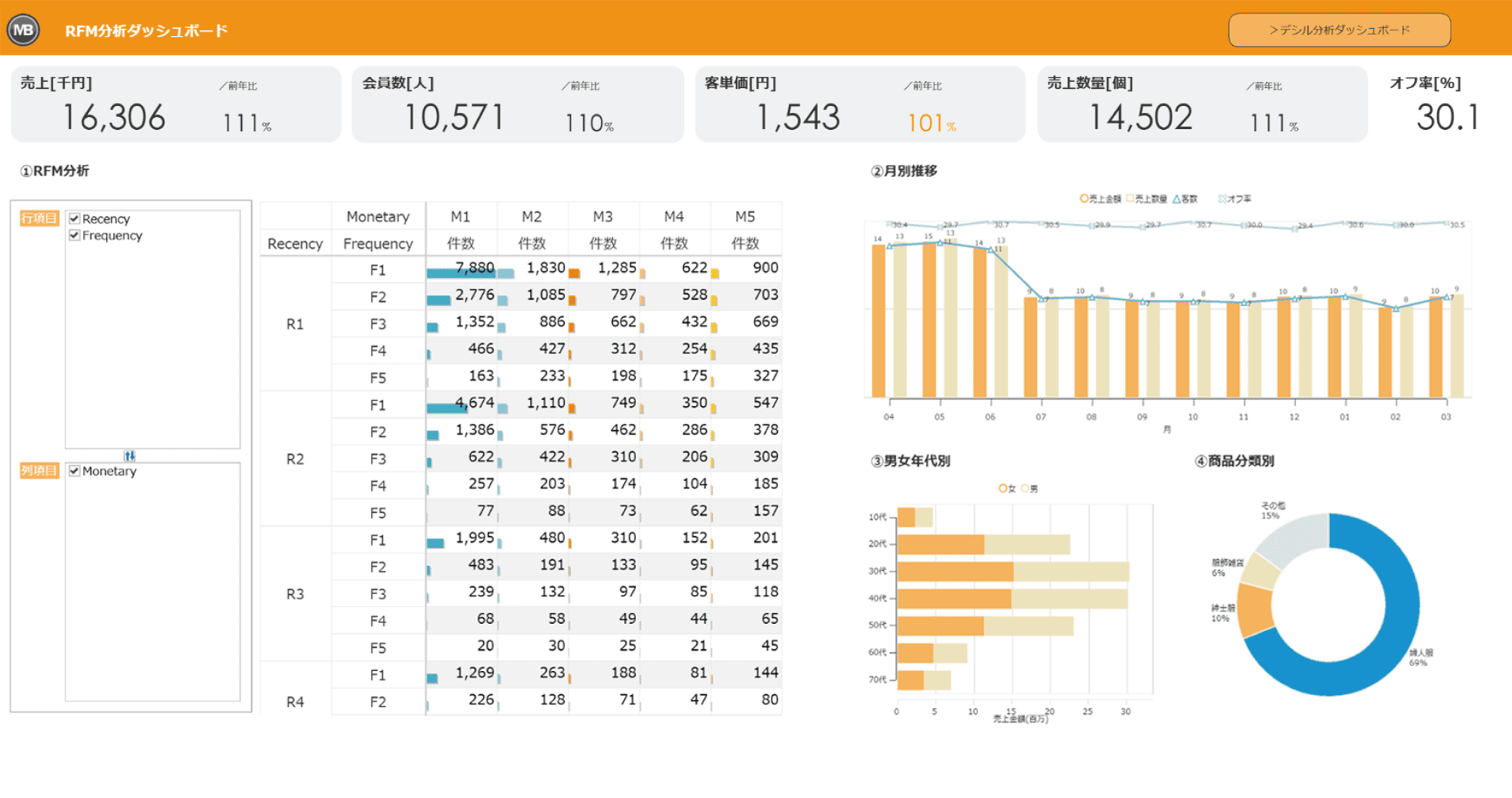Click the 男 legend circle icon
1512x798 pixels.
tap(1025, 489)
